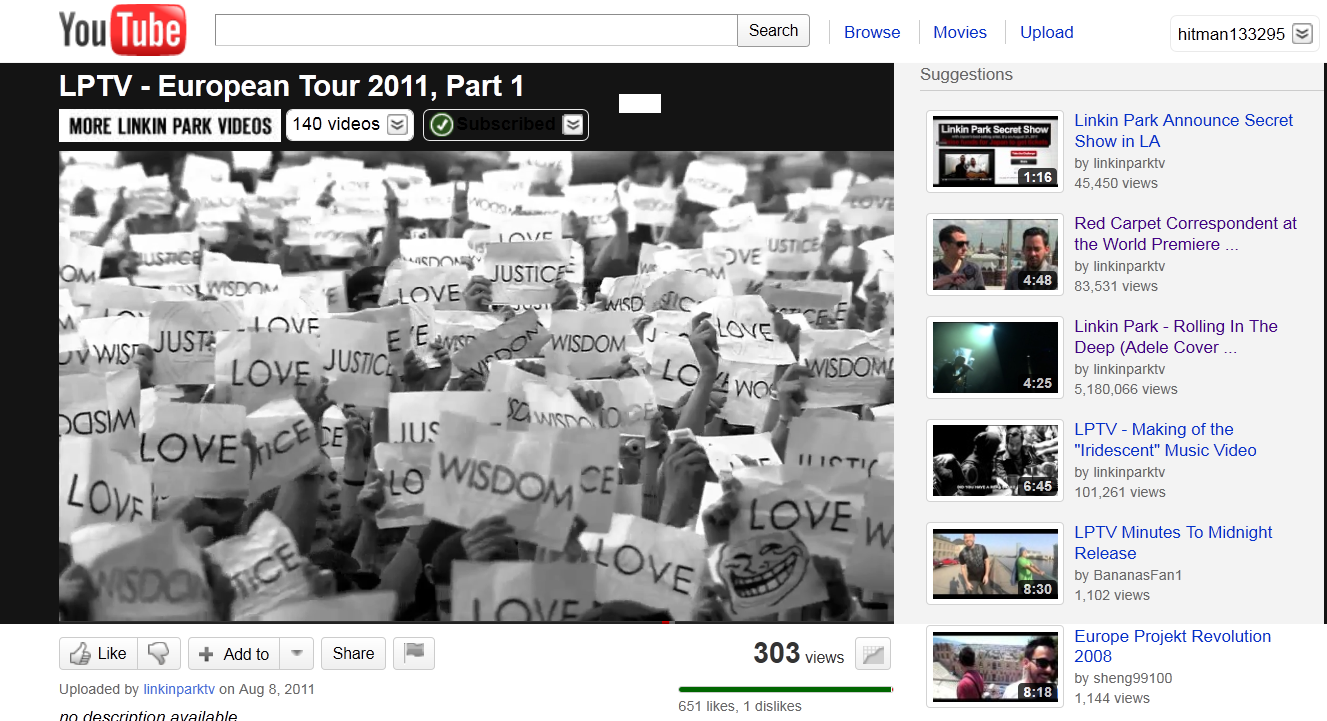Open 'LPTV - Making of the Iridescent' title

[x=1165, y=439]
